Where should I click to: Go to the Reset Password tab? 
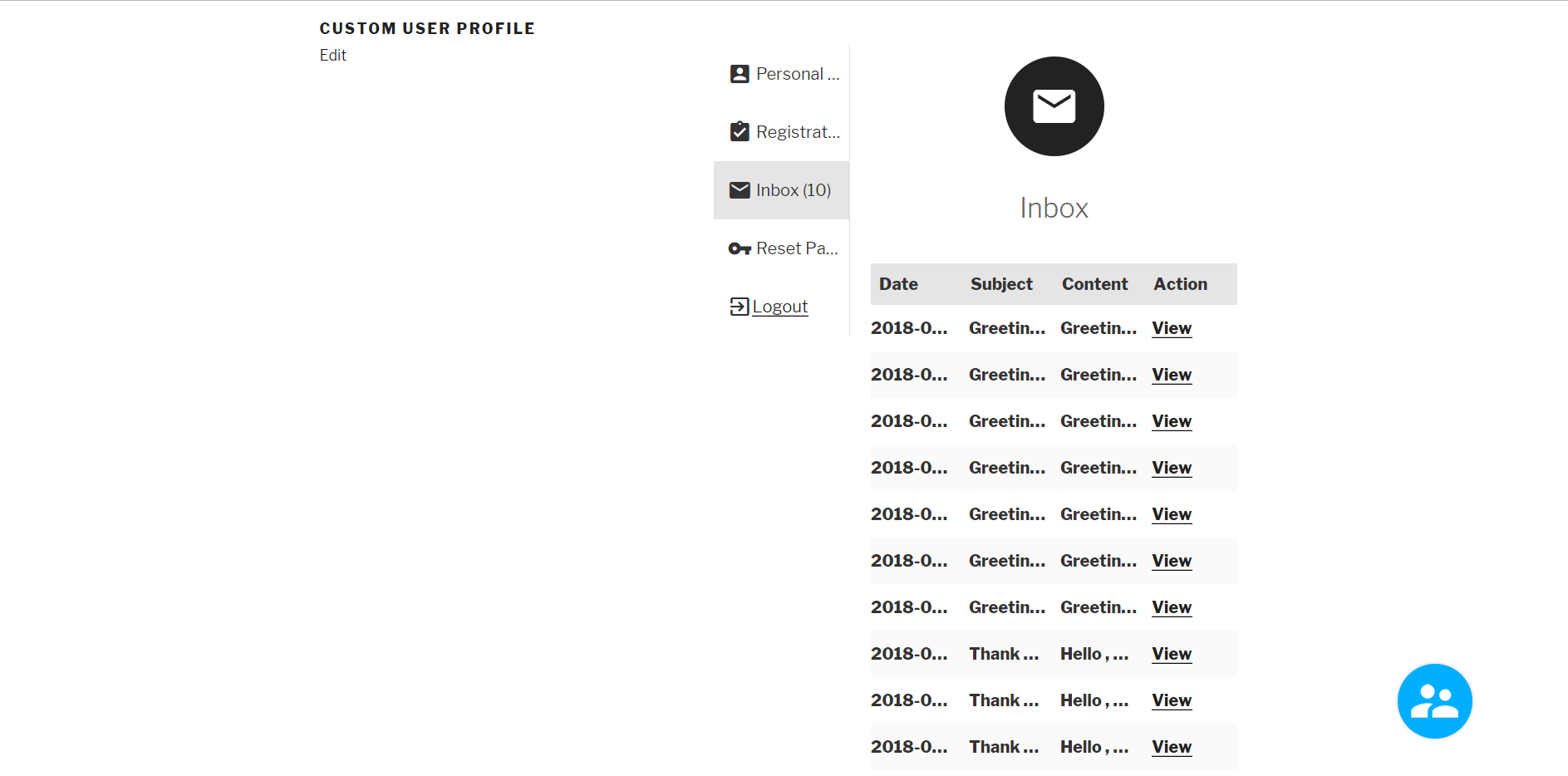pyautogui.click(x=796, y=248)
